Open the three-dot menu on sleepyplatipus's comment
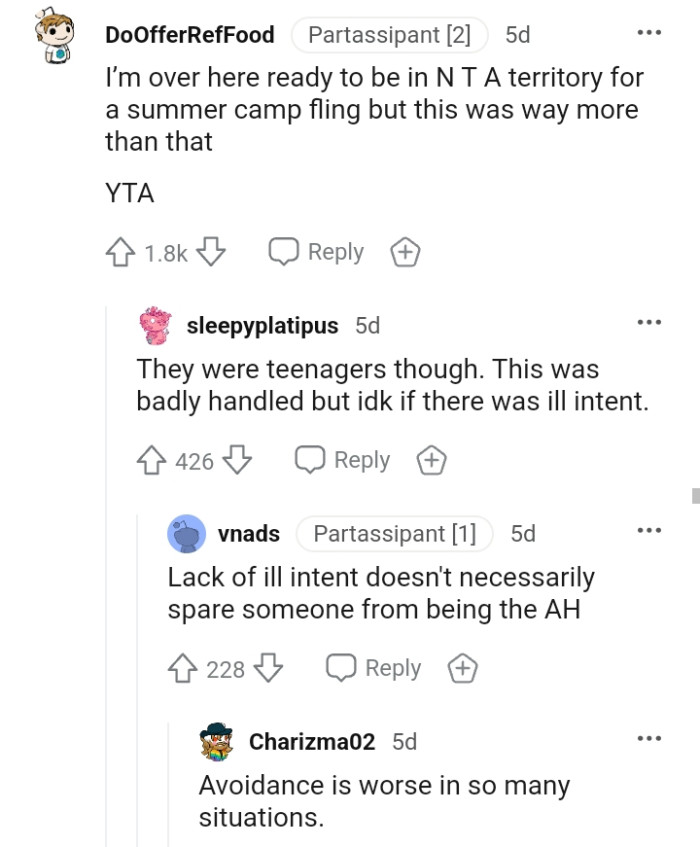 [x=651, y=321]
